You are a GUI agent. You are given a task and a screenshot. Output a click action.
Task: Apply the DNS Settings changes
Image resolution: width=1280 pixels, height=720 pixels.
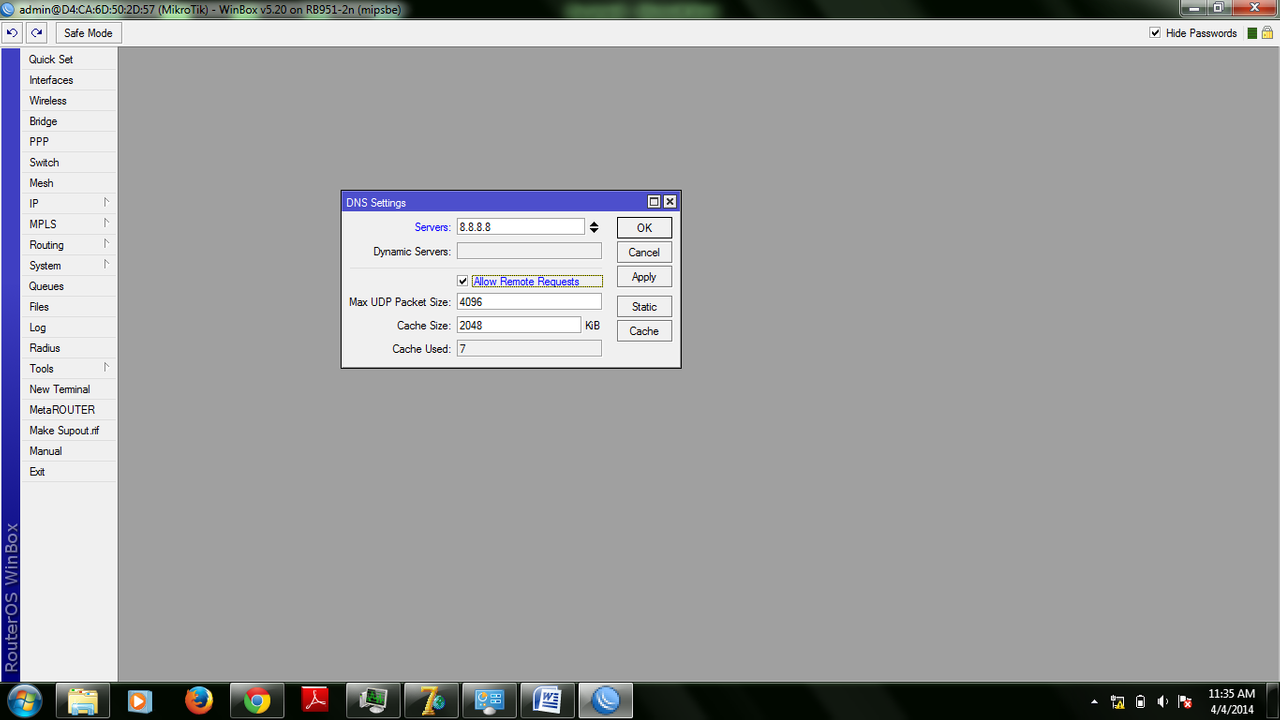pyautogui.click(x=644, y=277)
